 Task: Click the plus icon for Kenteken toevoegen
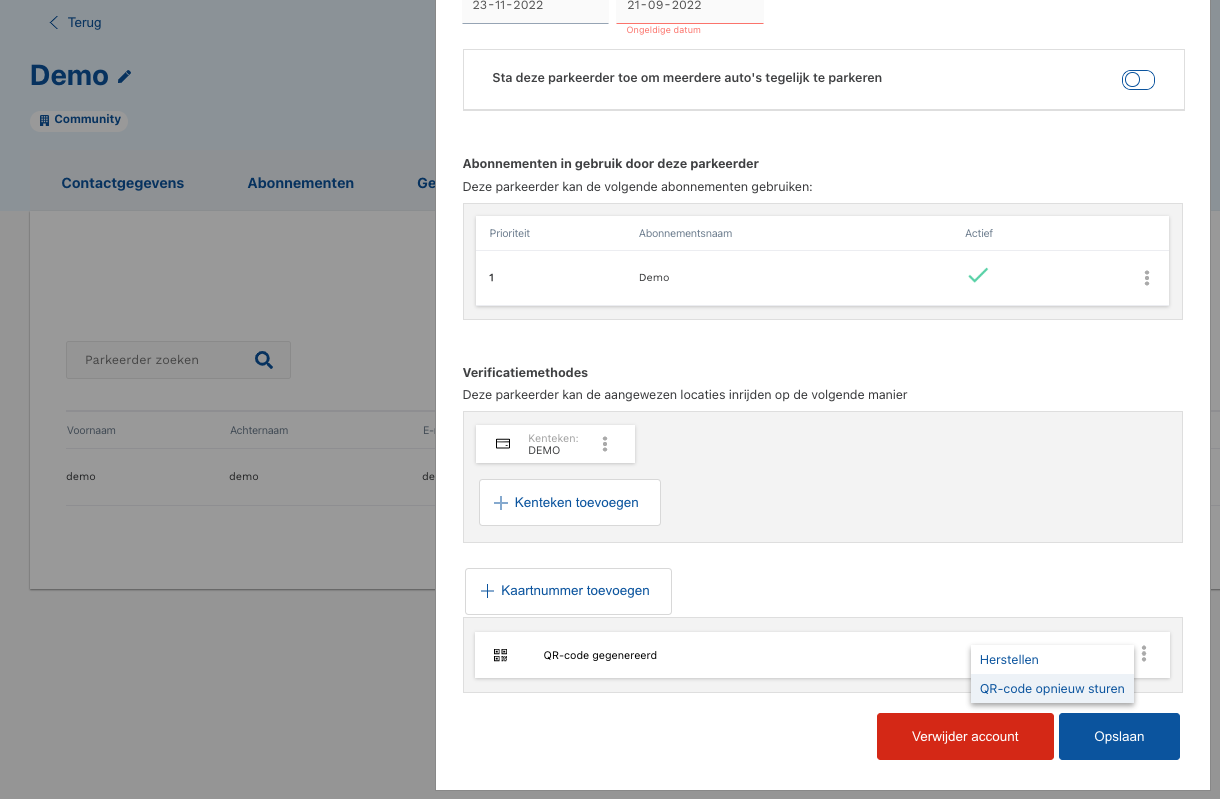click(x=502, y=503)
